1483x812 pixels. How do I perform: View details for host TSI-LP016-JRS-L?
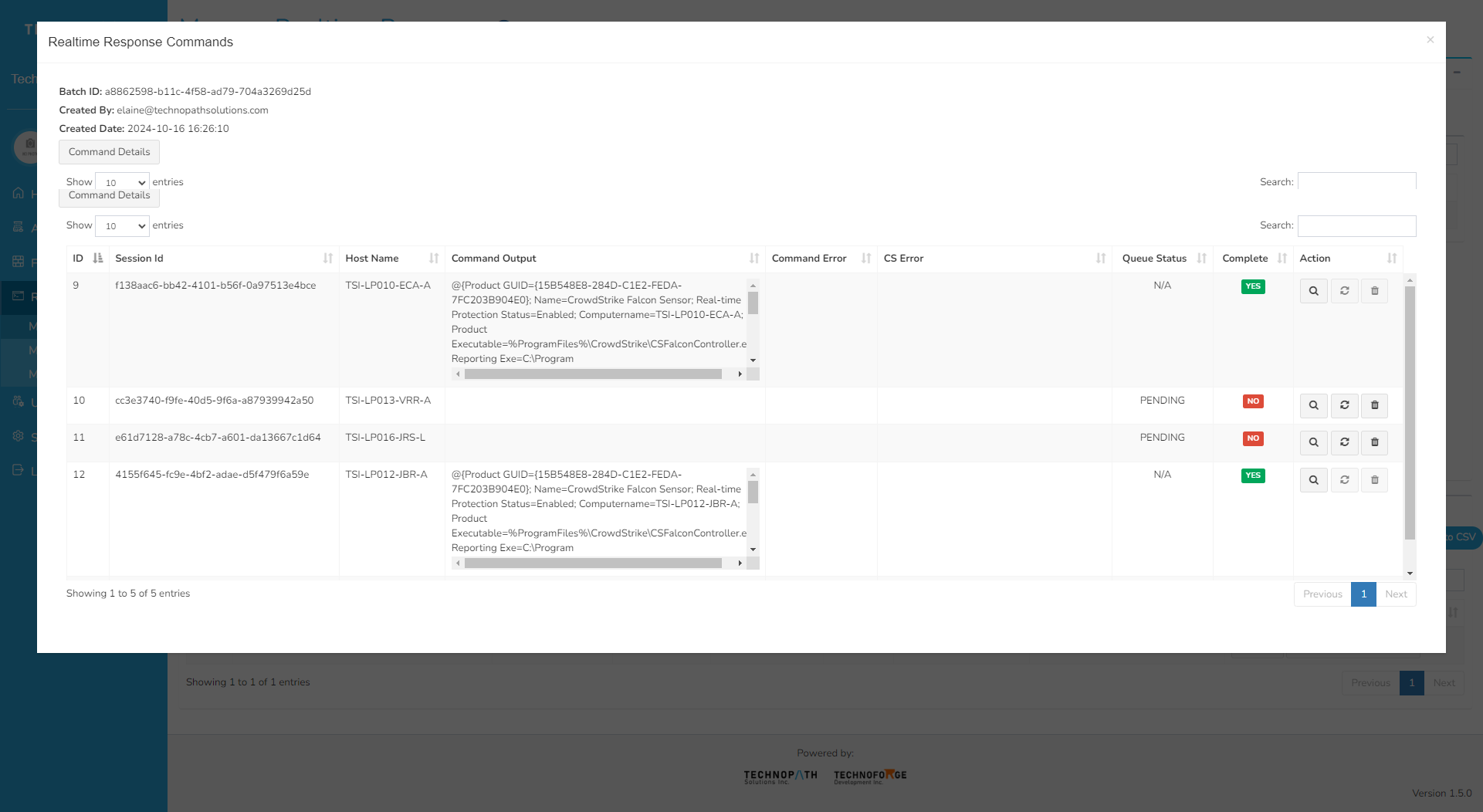coord(1313,442)
